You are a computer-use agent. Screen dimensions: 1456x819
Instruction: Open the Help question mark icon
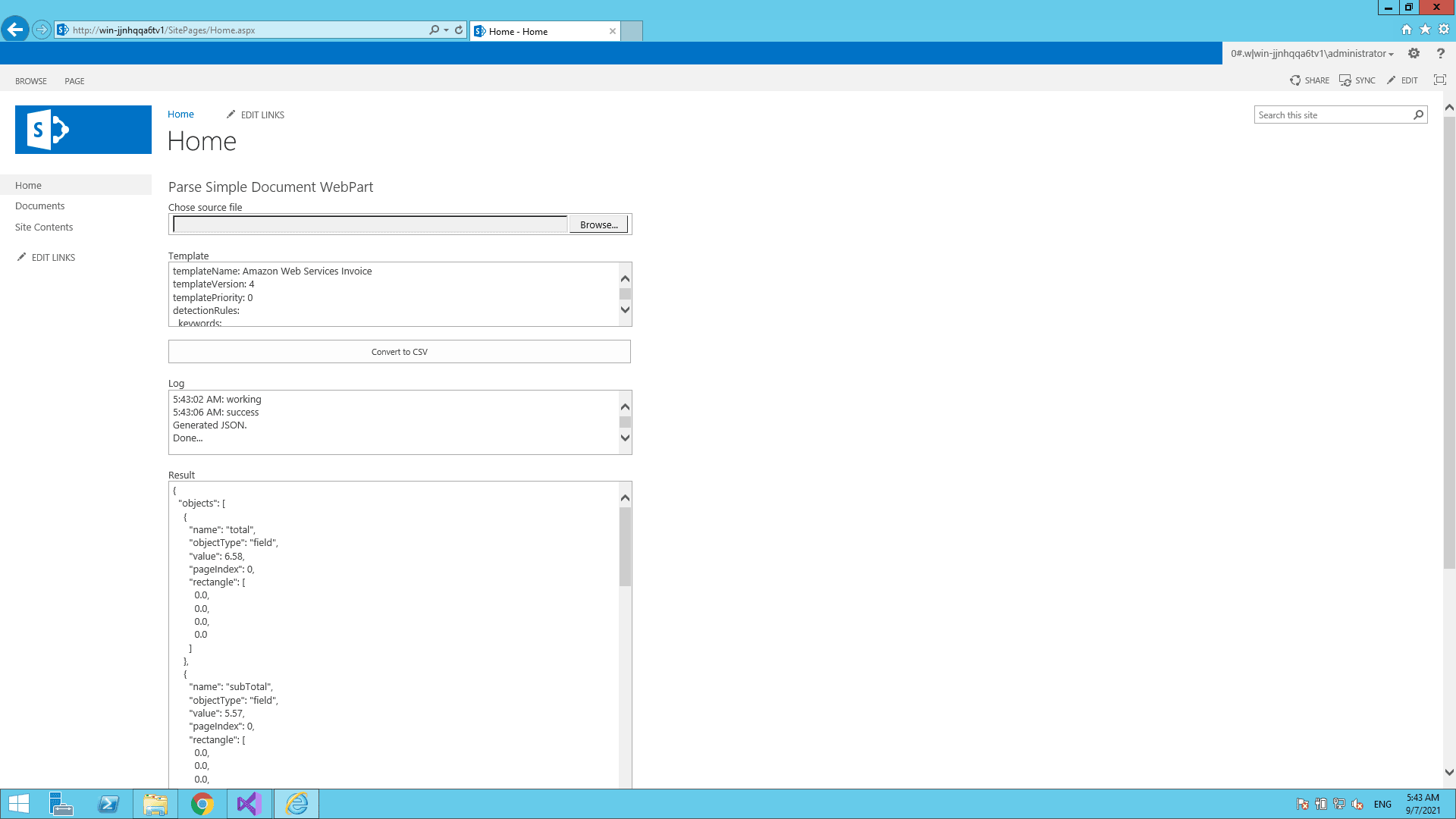tap(1440, 53)
